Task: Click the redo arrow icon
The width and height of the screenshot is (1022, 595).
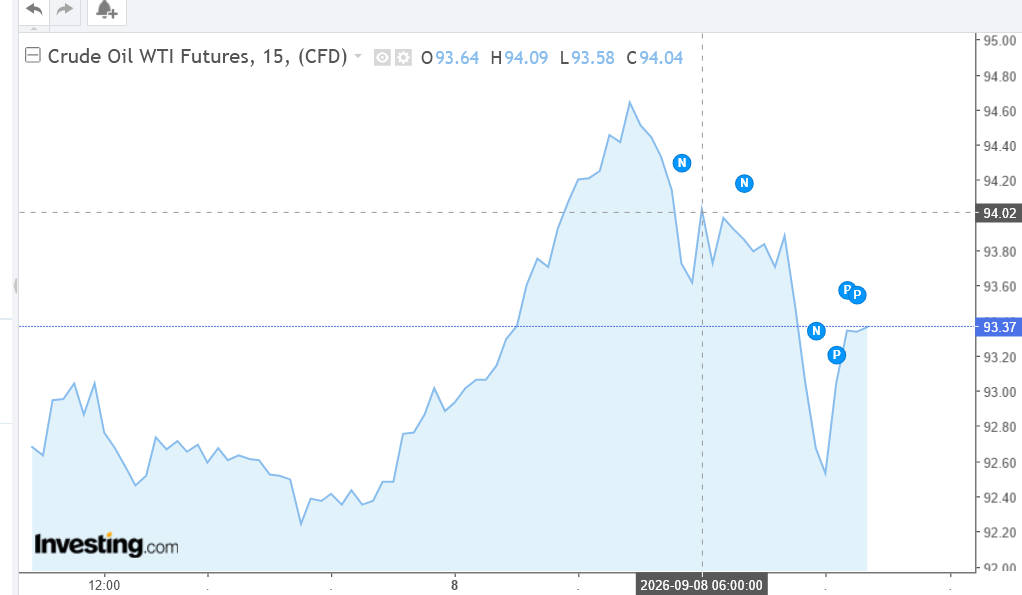Action: (x=65, y=10)
